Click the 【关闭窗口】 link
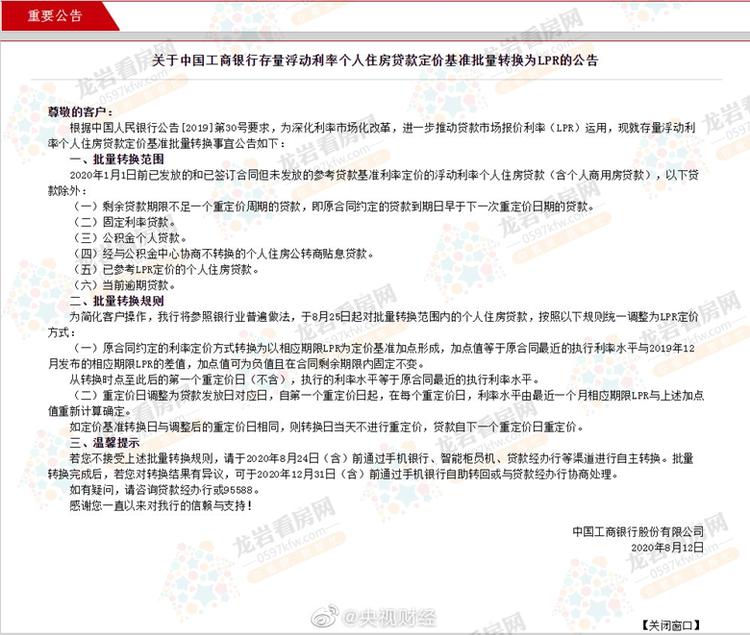 [671, 624]
